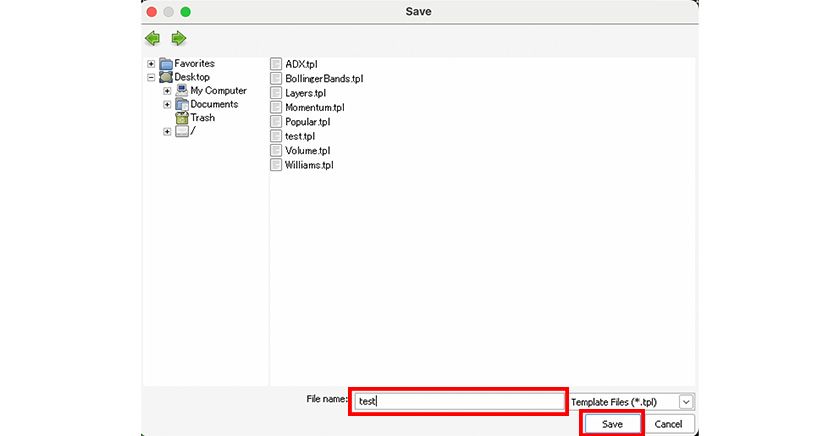Click the Momentum.tpl file icon
Image resolution: width=840 pixels, height=436 pixels.
pos(276,108)
